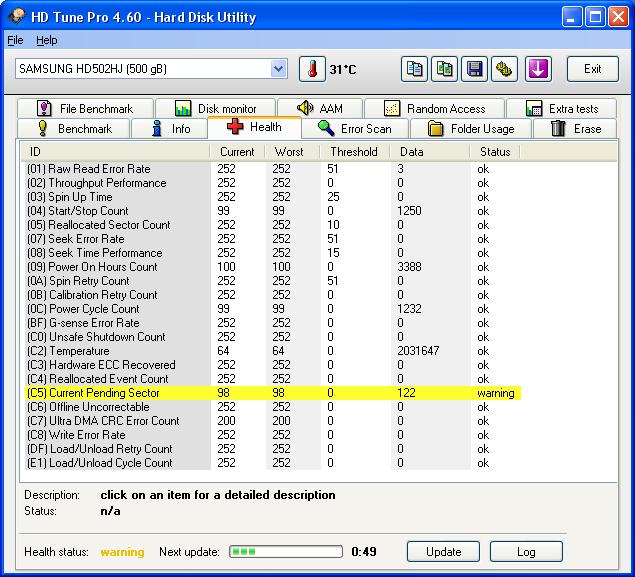Sort by the Data column header
This screenshot has height=577, width=635.
click(430, 152)
